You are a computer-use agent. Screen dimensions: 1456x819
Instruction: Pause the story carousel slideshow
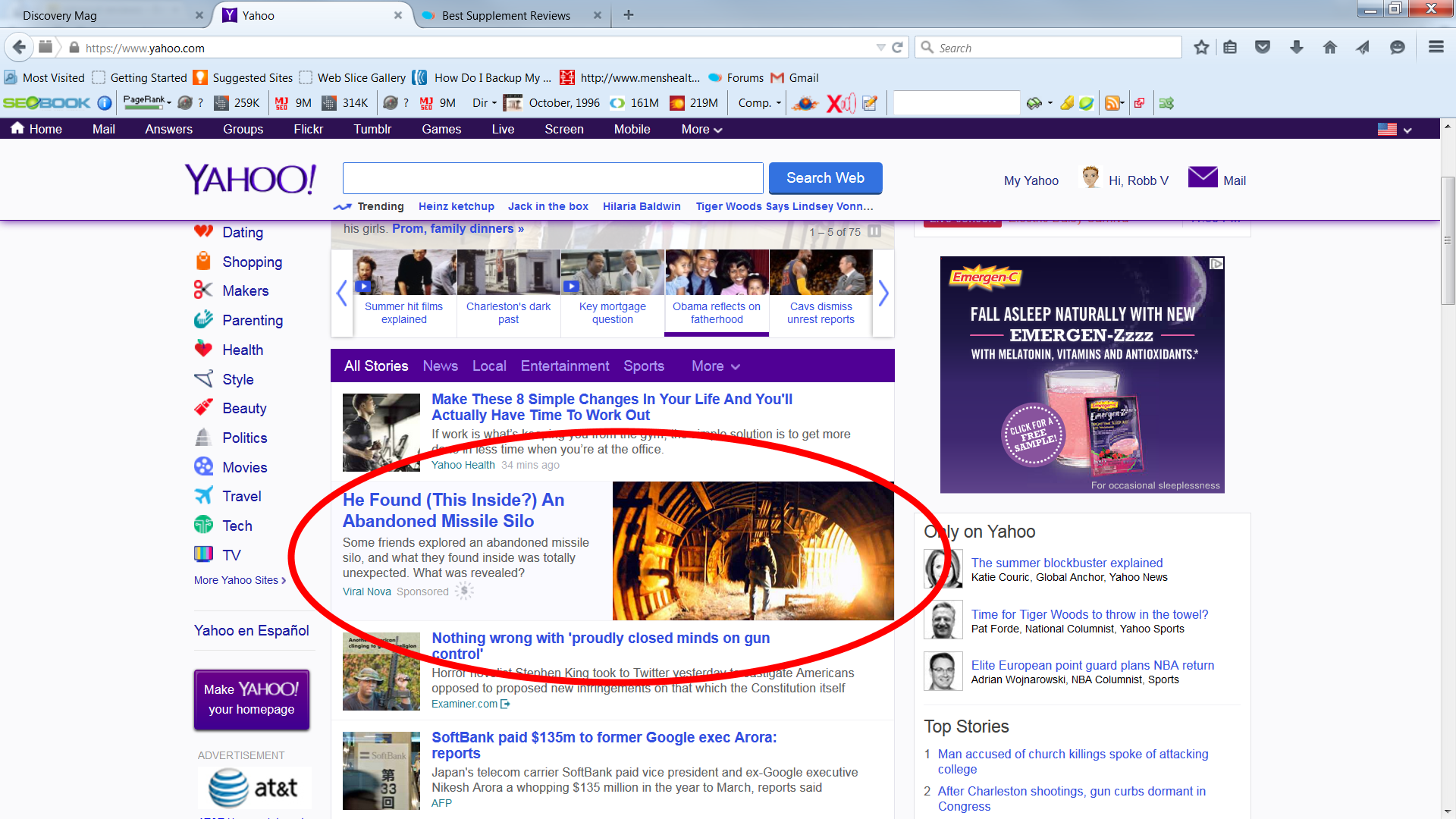point(874,231)
